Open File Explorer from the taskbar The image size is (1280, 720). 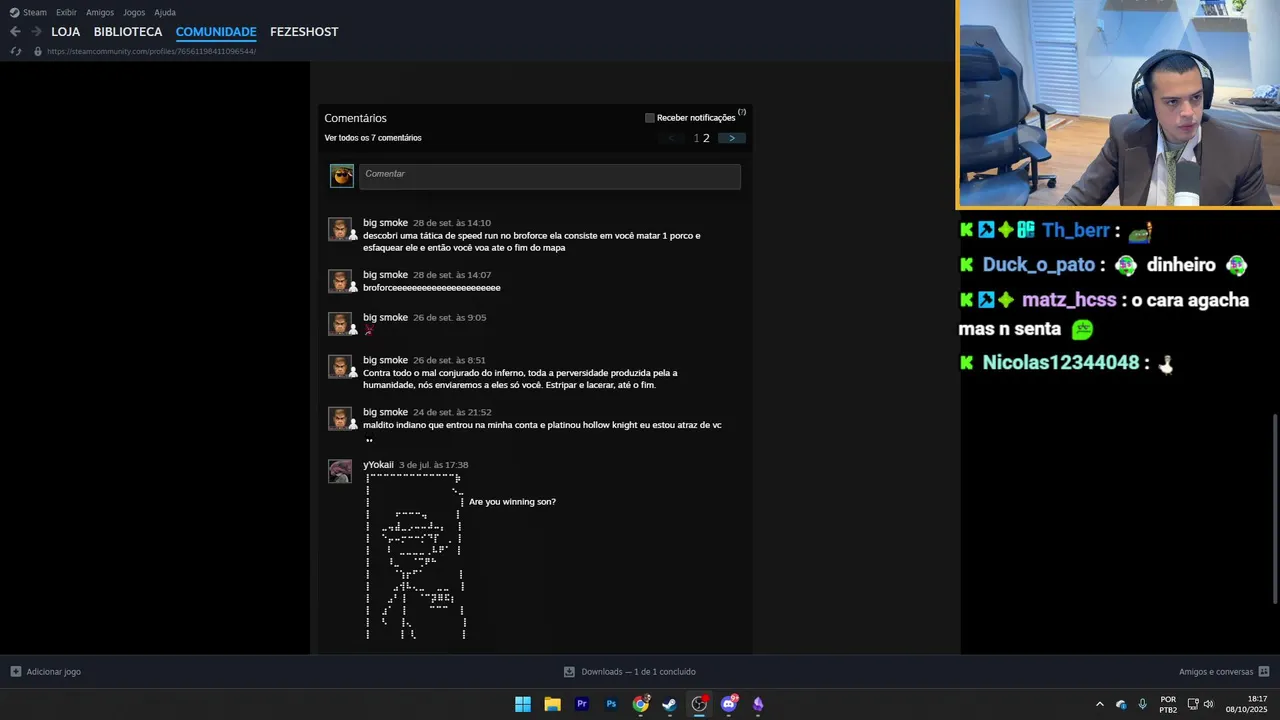tap(552, 704)
